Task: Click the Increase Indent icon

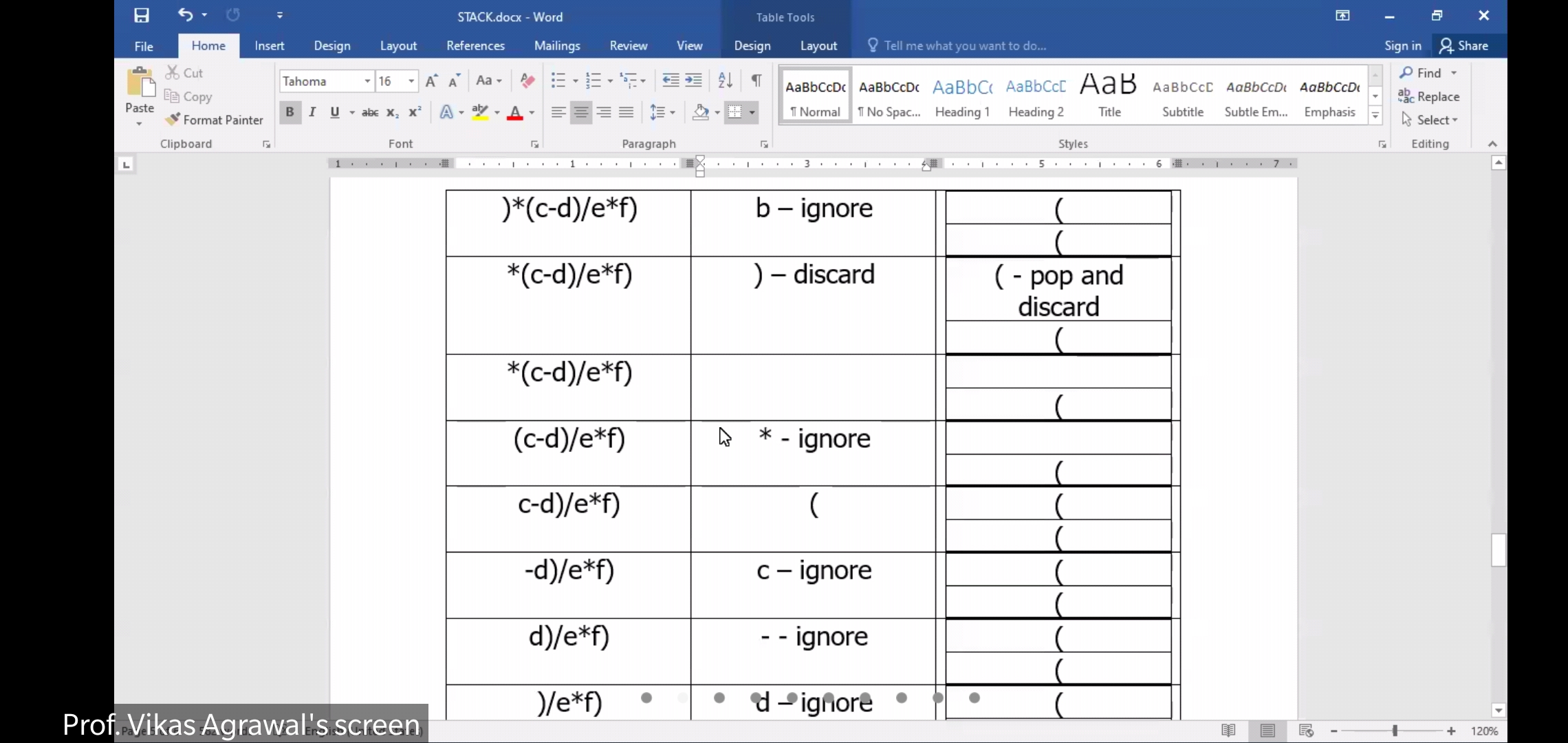Action: pos(694,80)
